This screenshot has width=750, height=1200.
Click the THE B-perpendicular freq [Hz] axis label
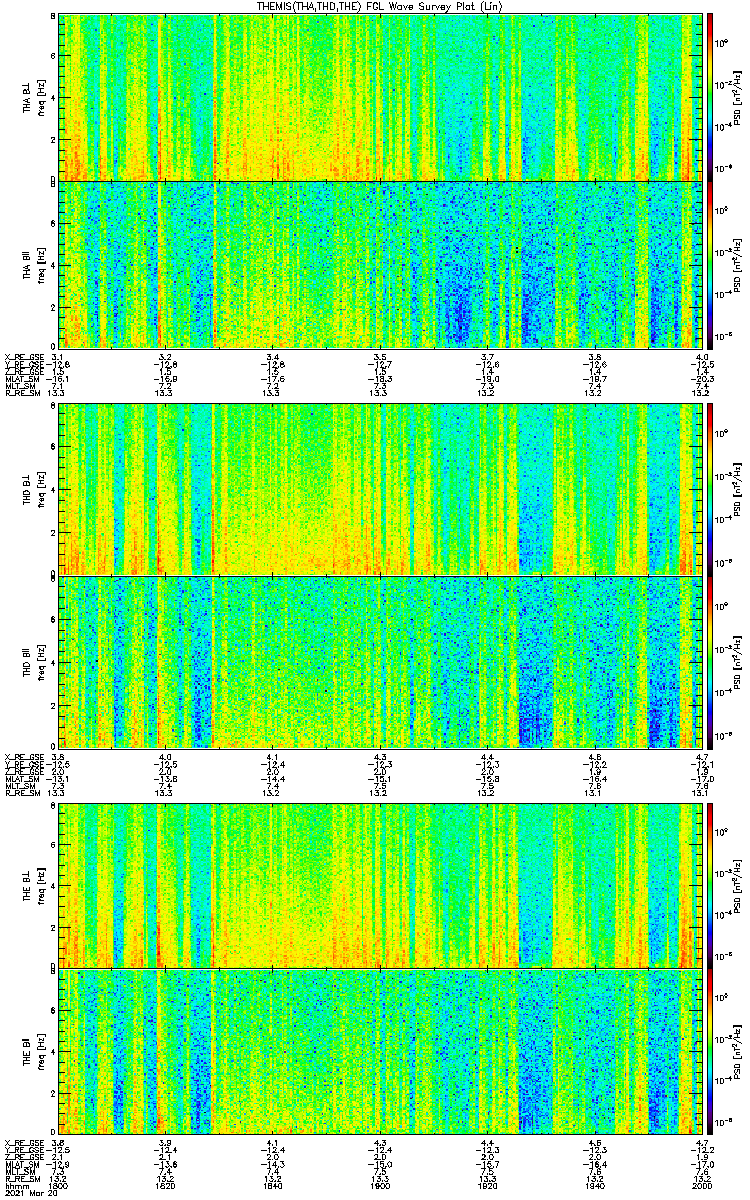41,885
